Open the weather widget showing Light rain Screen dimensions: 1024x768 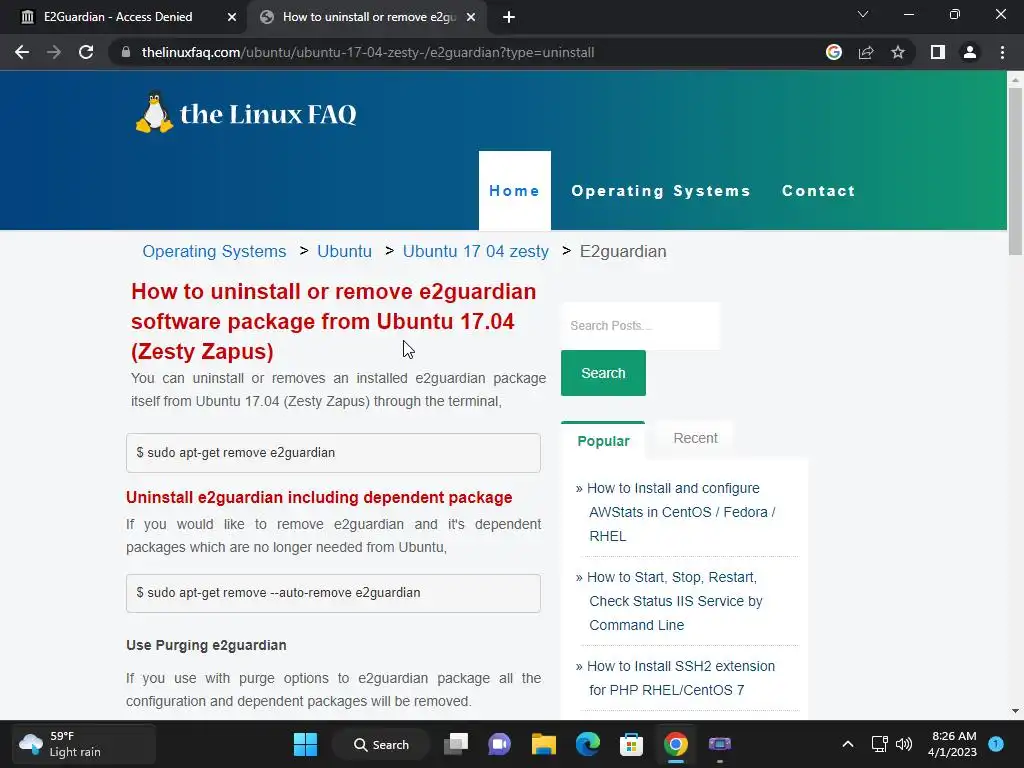84,744
